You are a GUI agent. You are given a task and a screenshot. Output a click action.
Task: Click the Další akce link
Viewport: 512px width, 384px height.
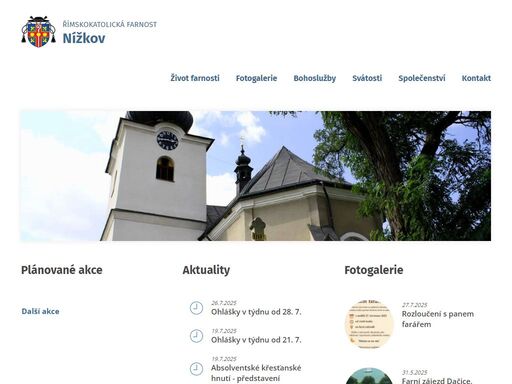pyautogui.click(x=40, y=311)
